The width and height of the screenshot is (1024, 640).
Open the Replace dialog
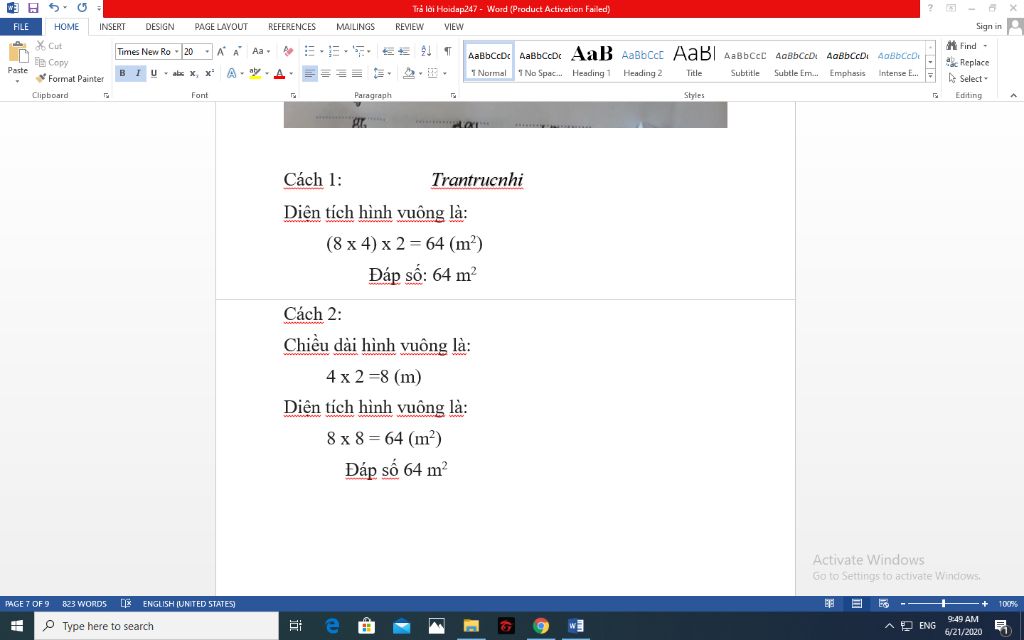tap(967, 62)
